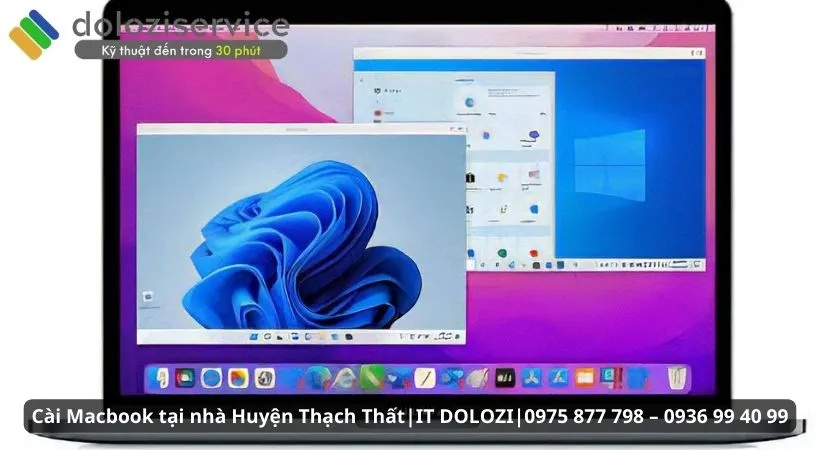This screenshot has width=820, height=450.
Task: Open the purple tile in the Windows 10 Start menu
Action: coord(533,135)
